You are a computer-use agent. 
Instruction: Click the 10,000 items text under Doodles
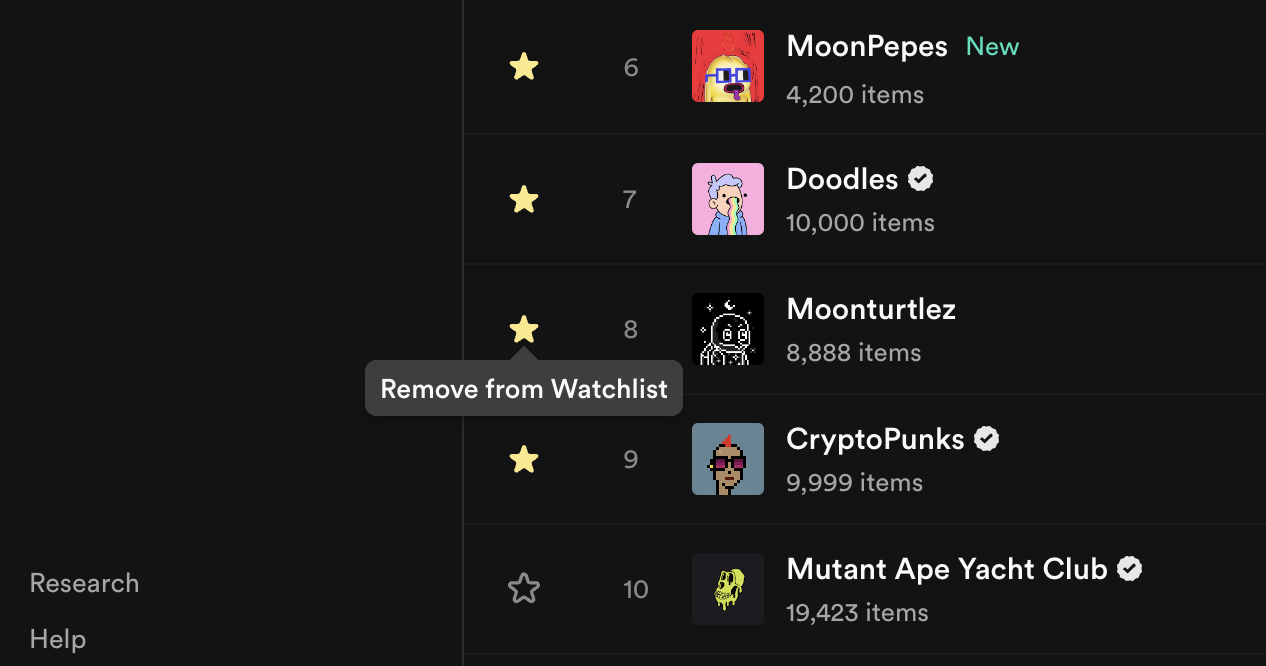coord(859,222)
